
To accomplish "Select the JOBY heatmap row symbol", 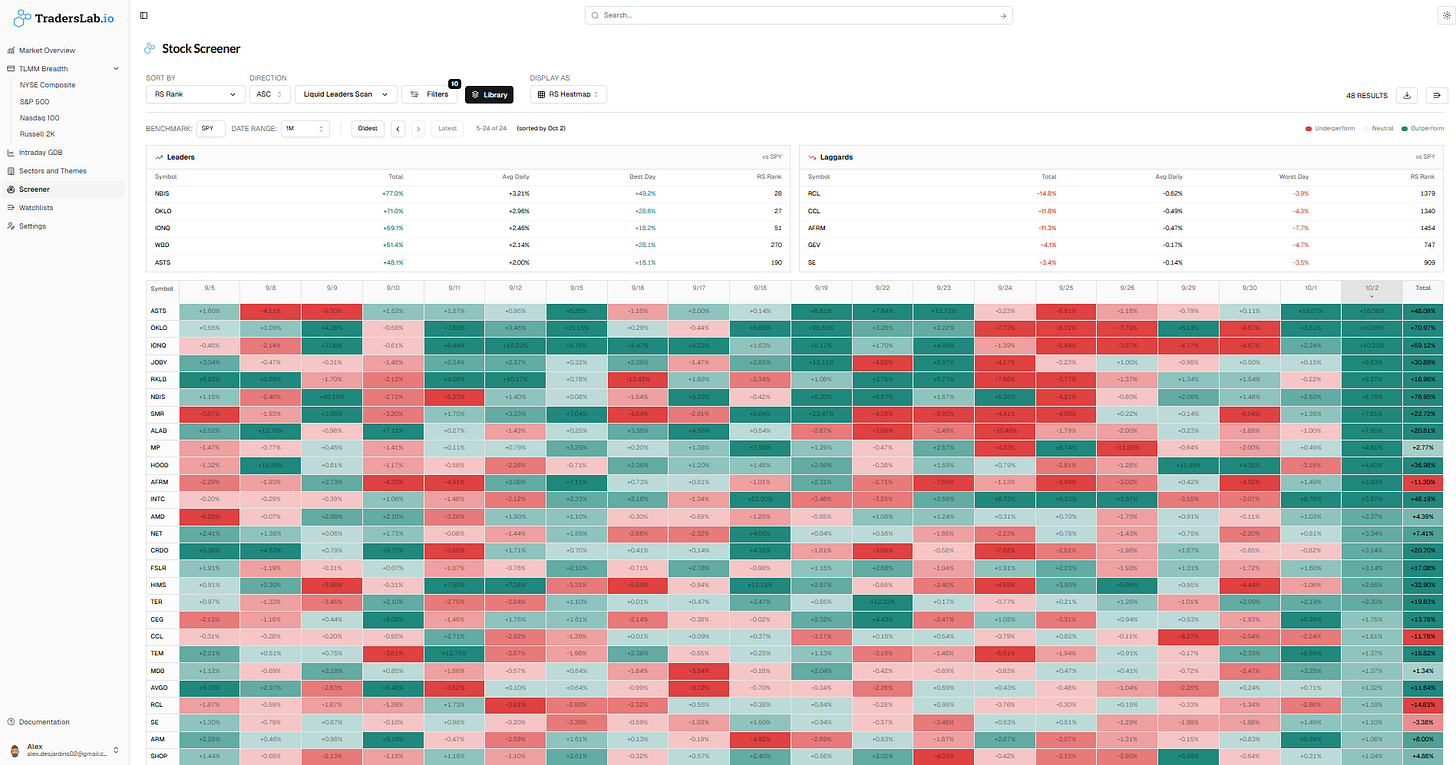I will [x=158, y=361].
